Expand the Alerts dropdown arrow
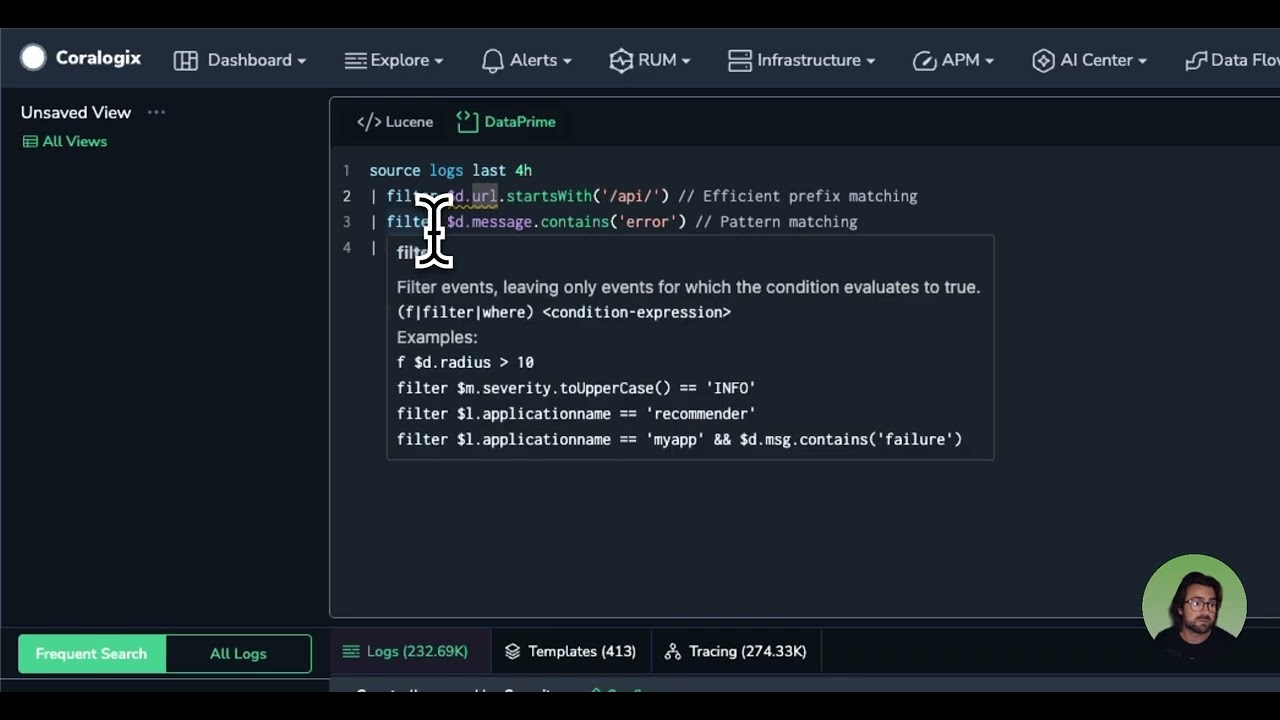This screenshot has width=1280, height=720. click(x=567, y=61)
